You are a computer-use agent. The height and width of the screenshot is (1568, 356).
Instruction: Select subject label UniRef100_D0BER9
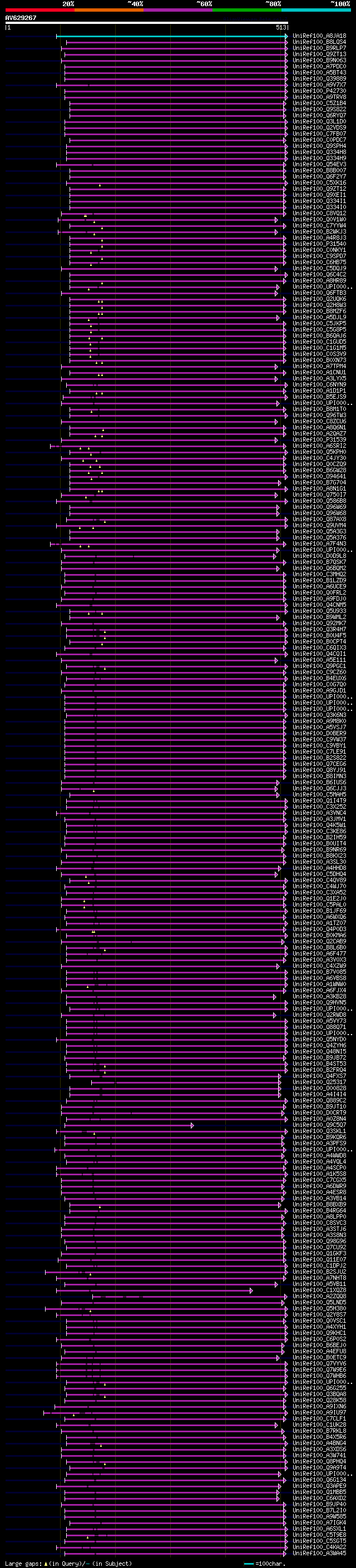[319, 734]
